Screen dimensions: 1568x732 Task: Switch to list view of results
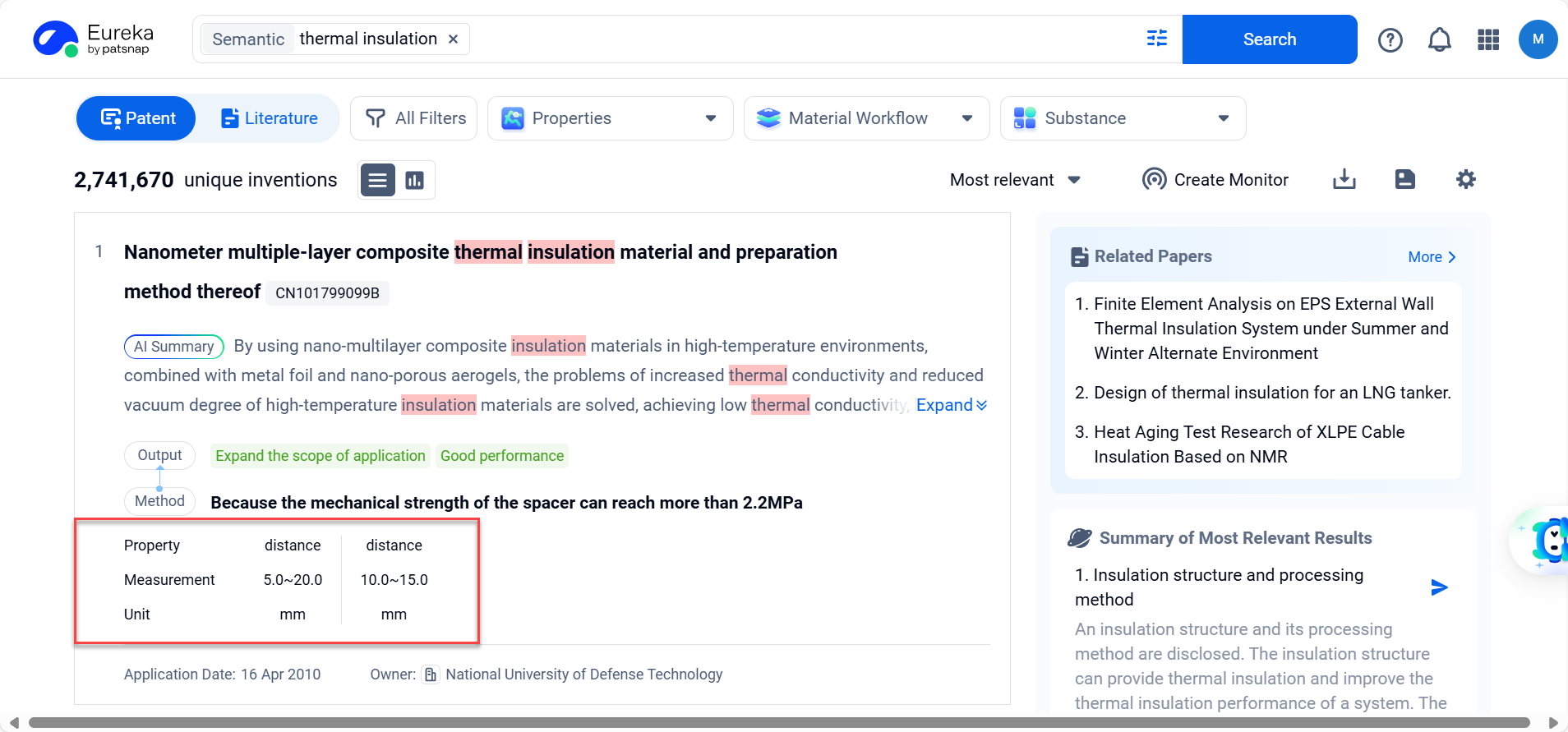(x=378, y=180)
